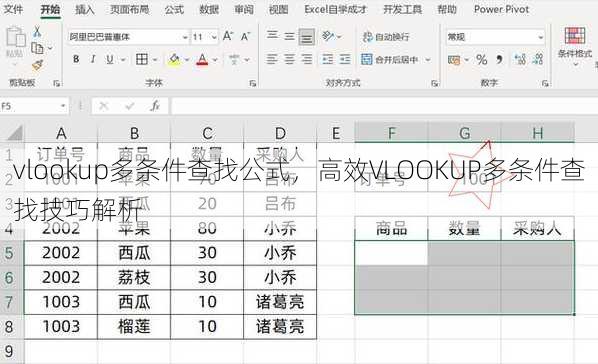Select column D header
Screen dimensions: 598x364
tap(280, 133)
